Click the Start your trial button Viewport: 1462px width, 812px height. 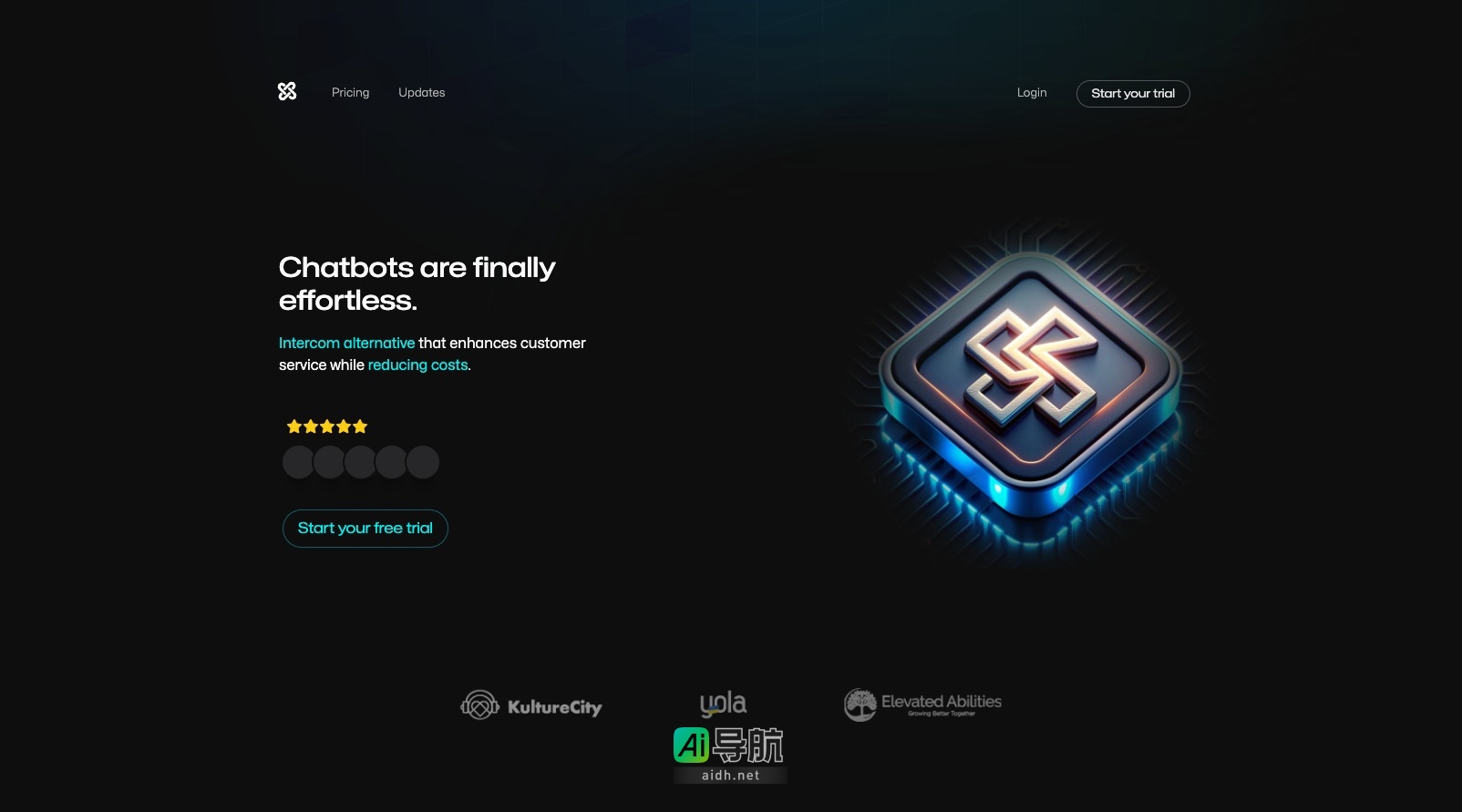tap(1133, 94)
